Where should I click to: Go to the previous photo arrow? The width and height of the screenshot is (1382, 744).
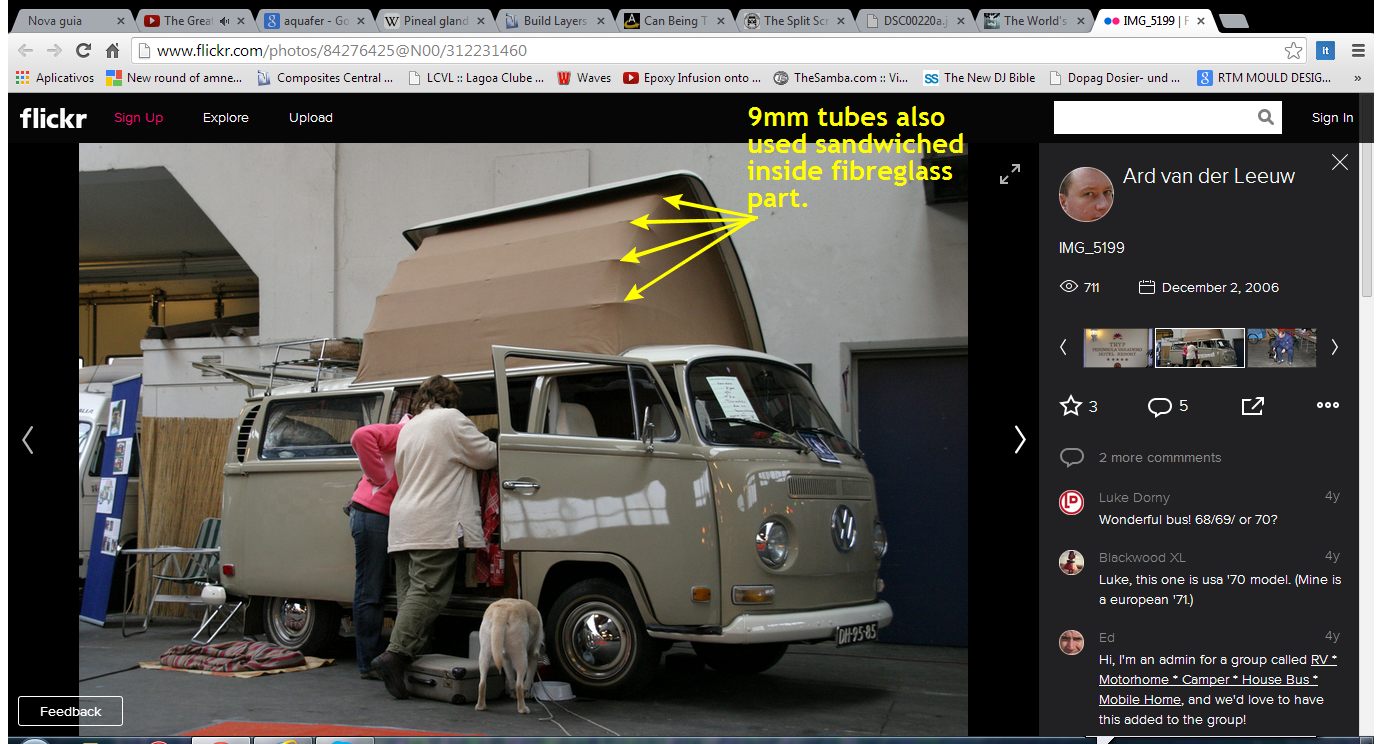click(28, 439)
